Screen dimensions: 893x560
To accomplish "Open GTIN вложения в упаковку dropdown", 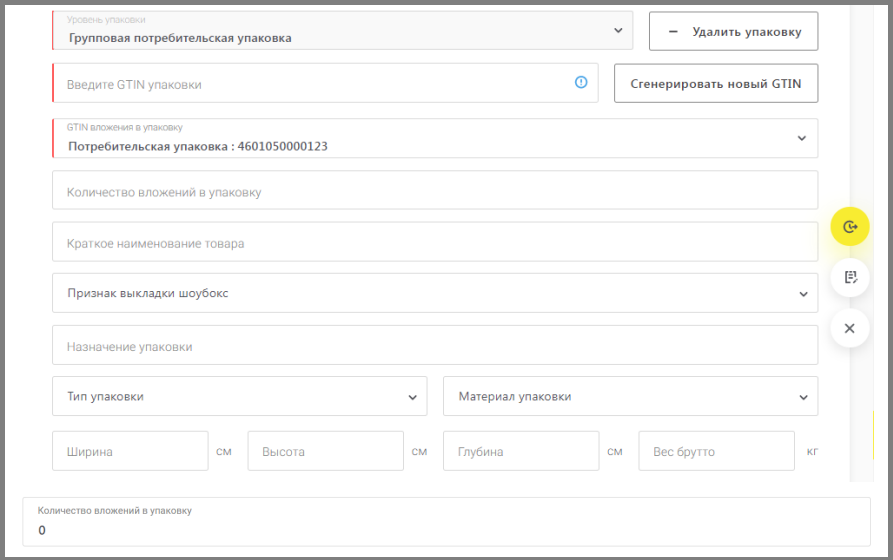I will coord(435,138).
